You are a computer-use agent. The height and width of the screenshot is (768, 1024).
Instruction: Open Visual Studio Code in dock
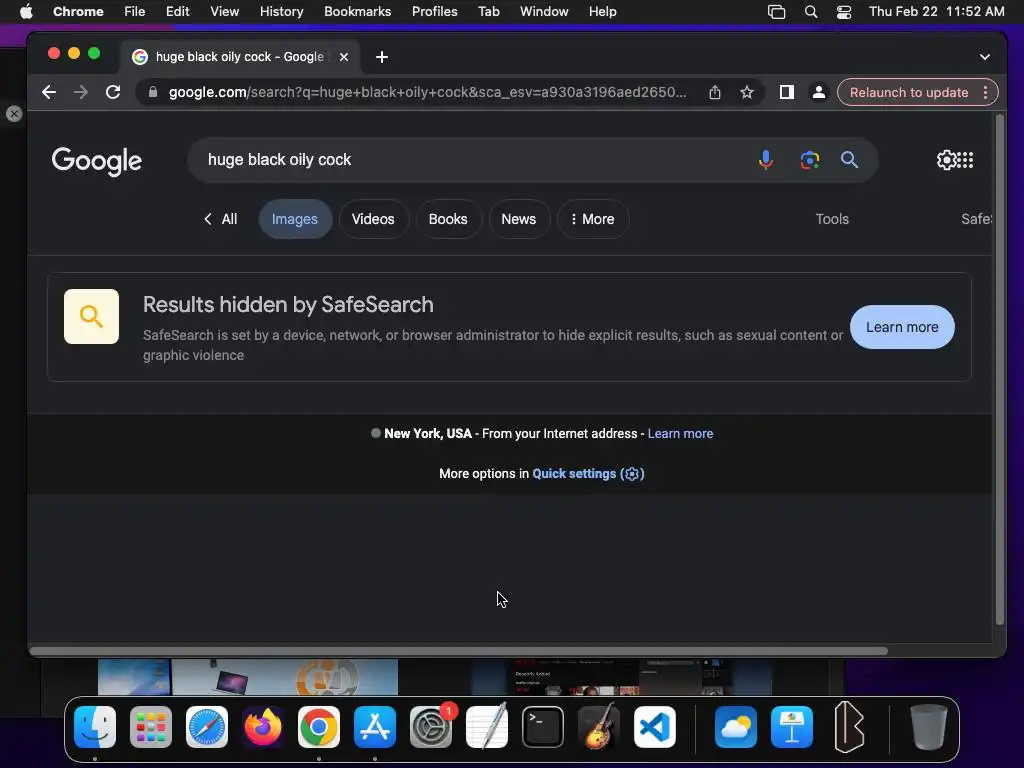point(655,727)
